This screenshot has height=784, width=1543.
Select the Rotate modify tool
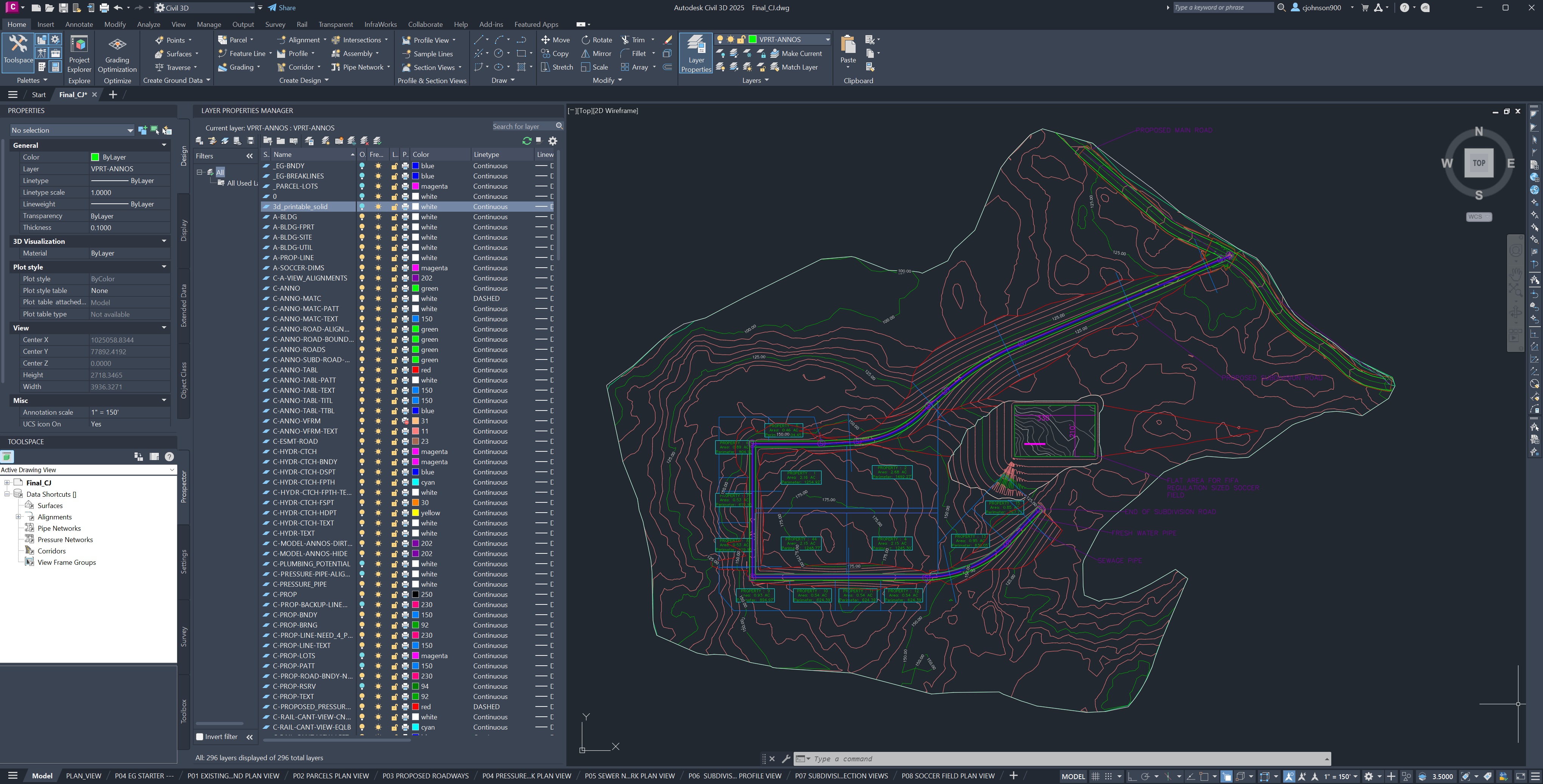coord(597,40)
